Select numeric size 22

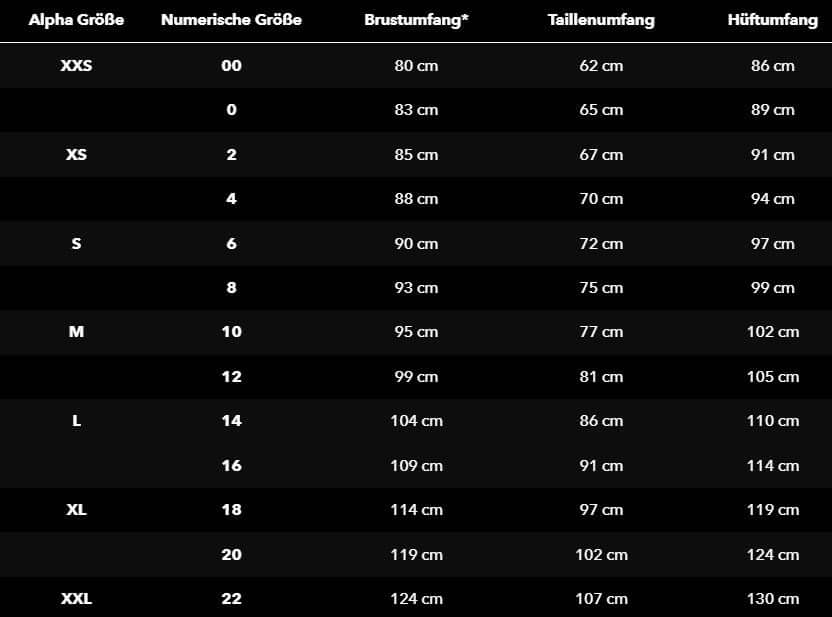coord(231,599)
